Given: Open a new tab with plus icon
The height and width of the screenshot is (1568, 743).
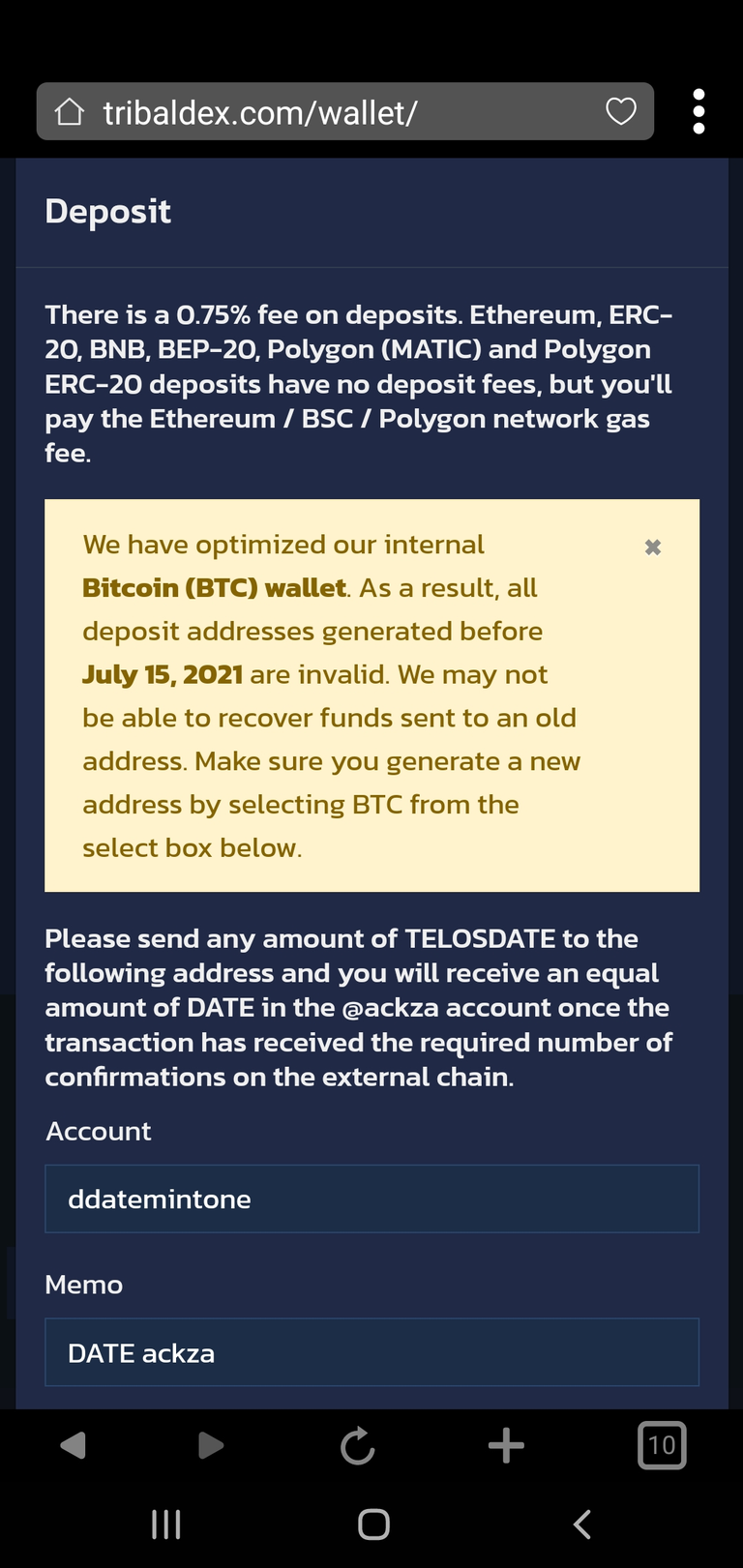Looking at the screenshot, I should click(506, 1445).
